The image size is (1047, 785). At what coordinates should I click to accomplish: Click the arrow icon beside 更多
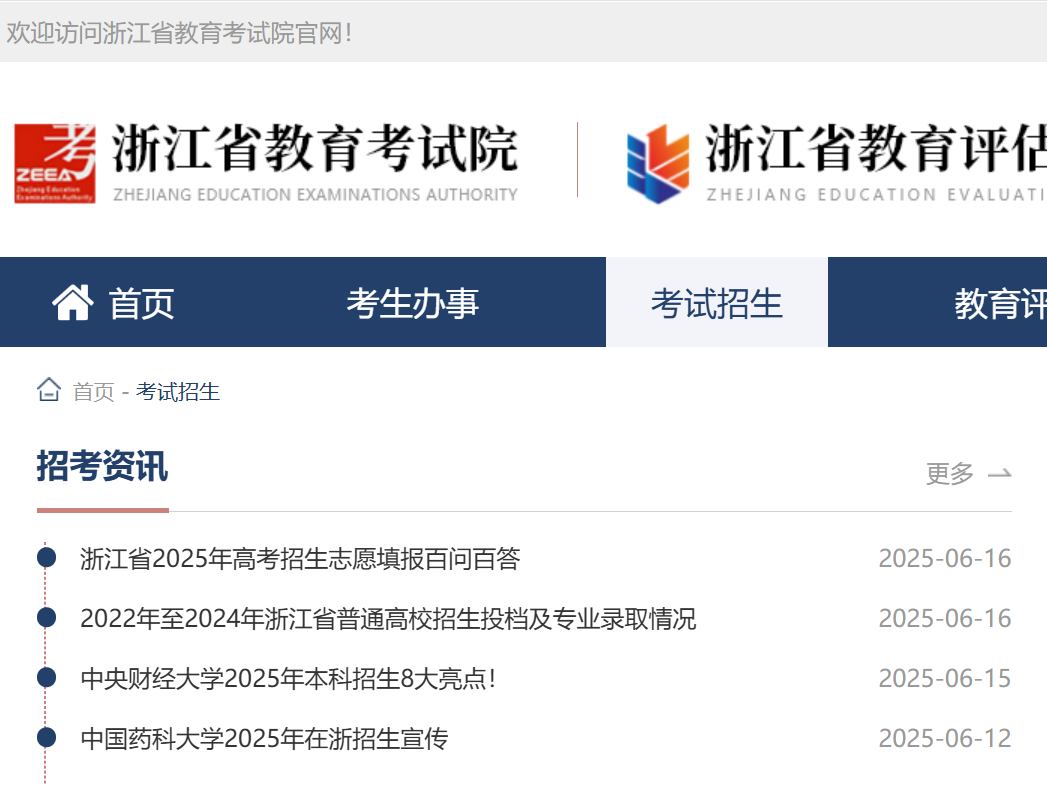(1000, 474)
